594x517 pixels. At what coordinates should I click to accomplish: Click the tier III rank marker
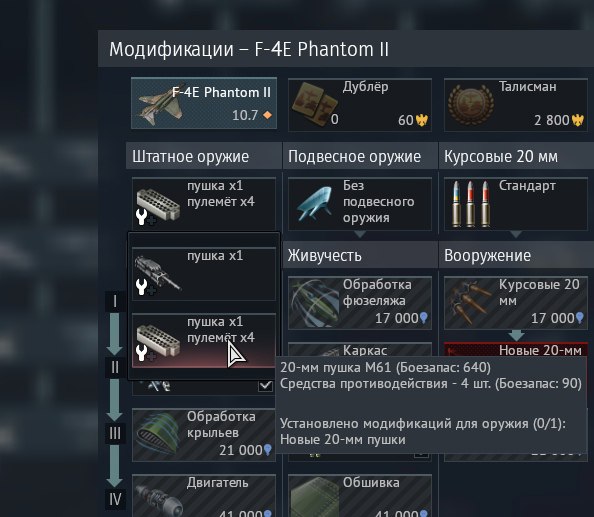coord(115,433)
